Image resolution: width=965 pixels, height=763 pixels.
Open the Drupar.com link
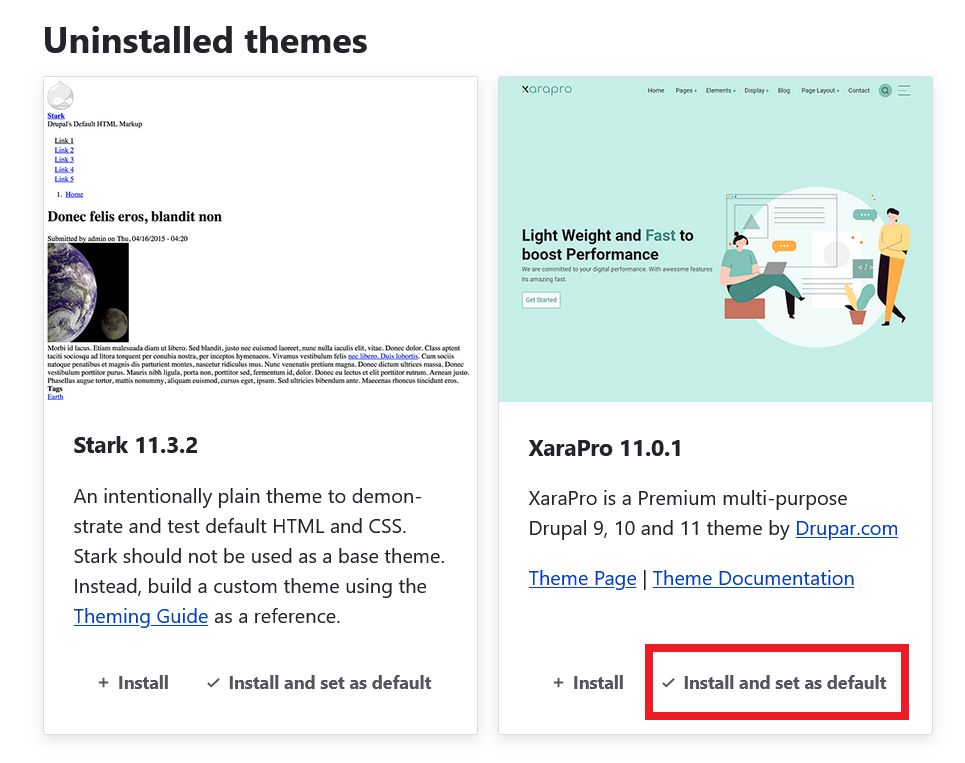click(846, 528)
